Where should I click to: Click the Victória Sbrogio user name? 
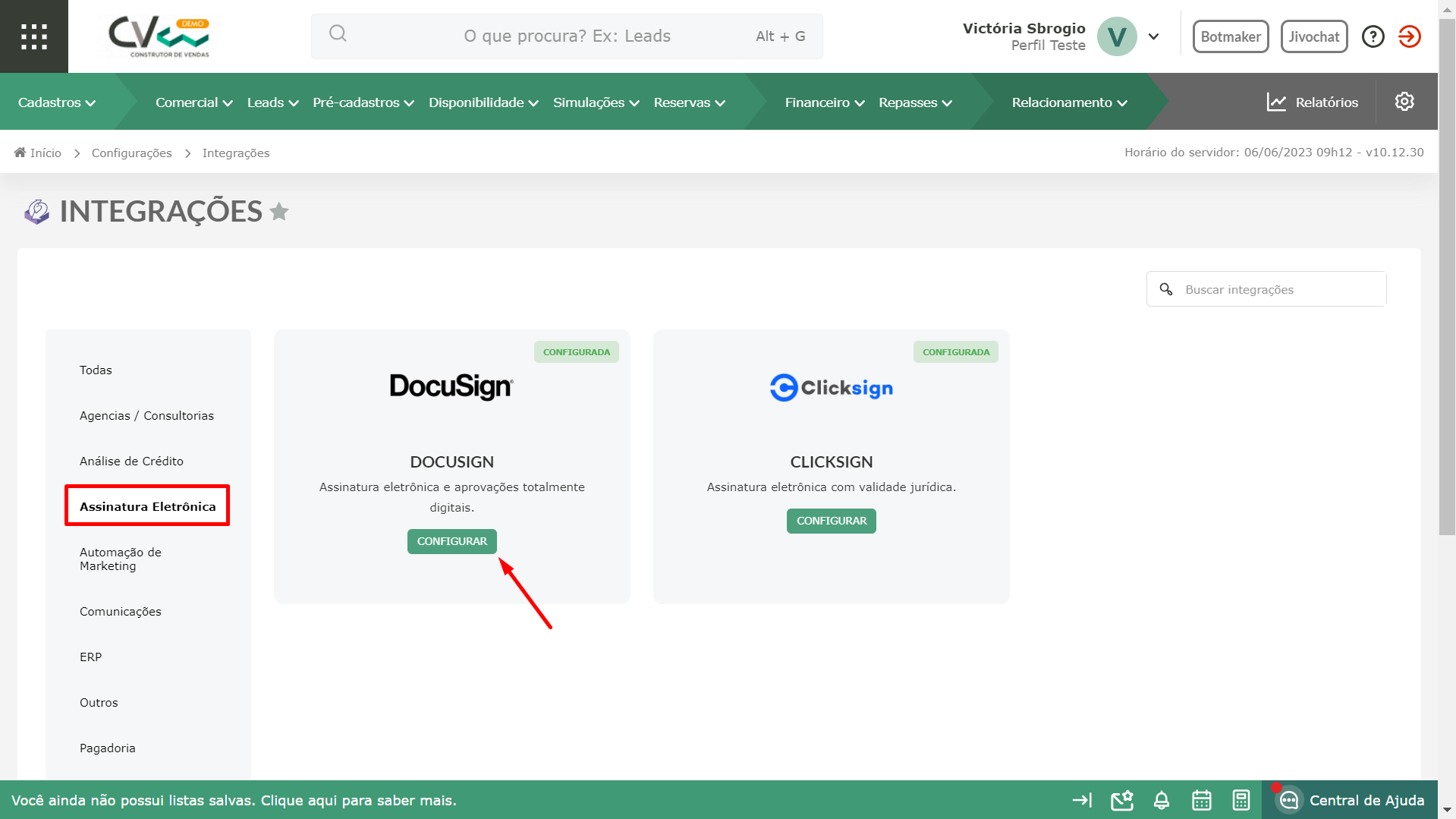point(1024,28)
